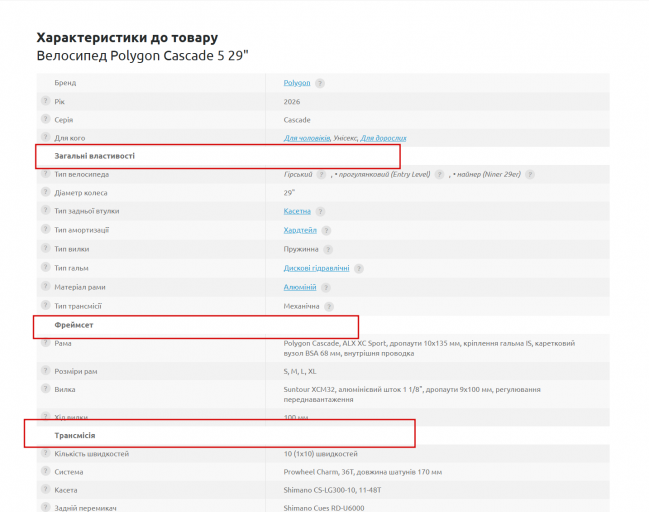Open help icon after Механічна value
The height and width of the screenshot is (512, 649).
pyautogui.click(x=329, y=307)
